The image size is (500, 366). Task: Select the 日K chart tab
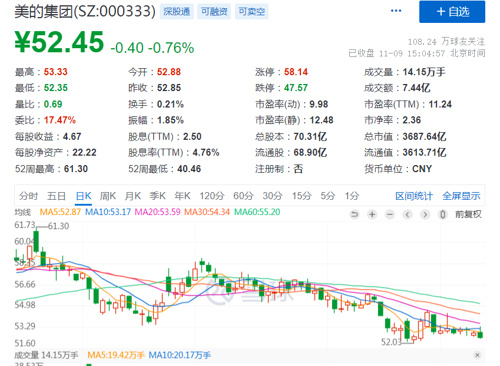(83, 196)
